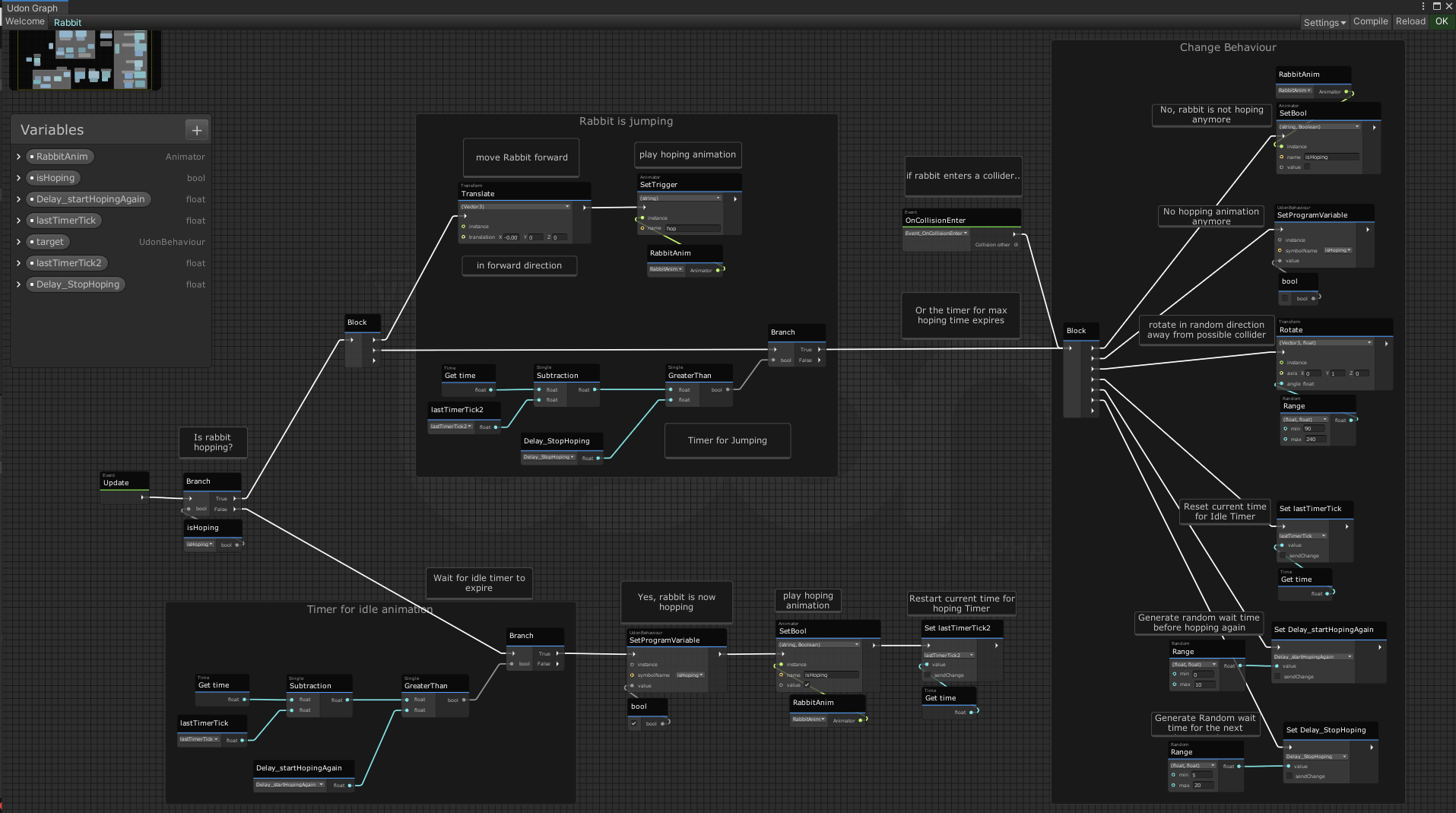Click the True output port of "Is rabbit hopping" Branch
This screenshot has width=1456, height=813.
[x=235, y=499]
